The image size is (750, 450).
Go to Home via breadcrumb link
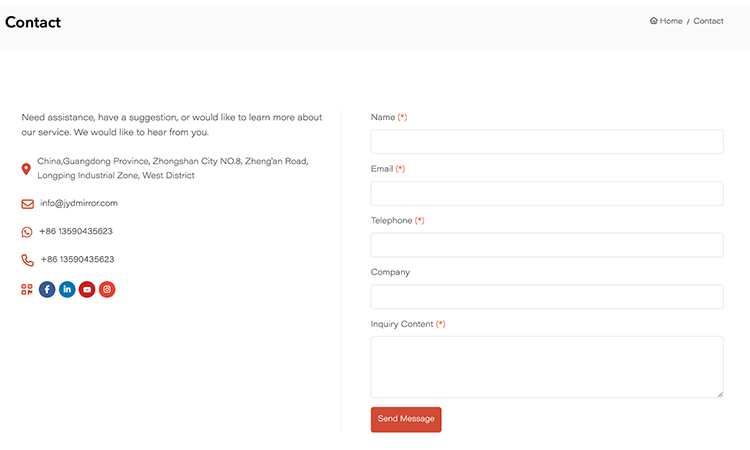pos(671,21)
